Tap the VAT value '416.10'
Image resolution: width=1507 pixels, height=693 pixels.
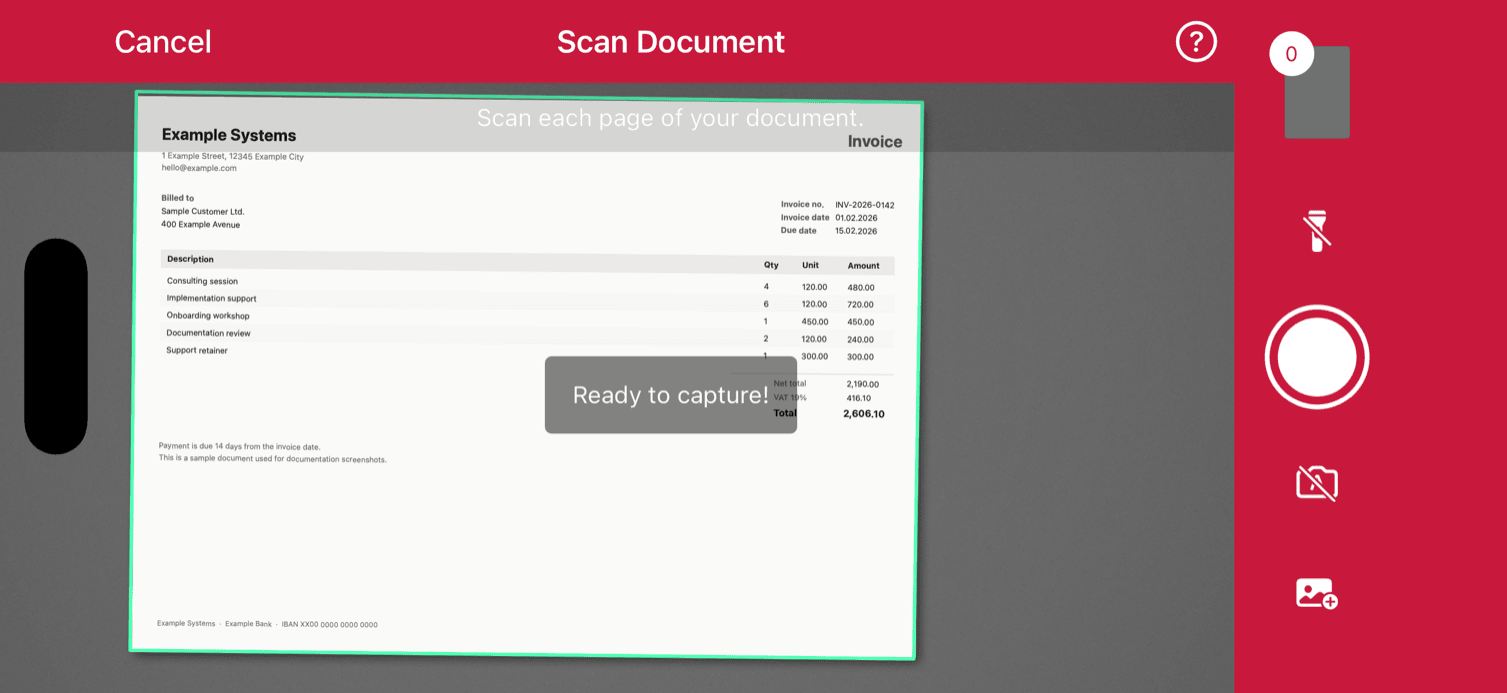858,398
